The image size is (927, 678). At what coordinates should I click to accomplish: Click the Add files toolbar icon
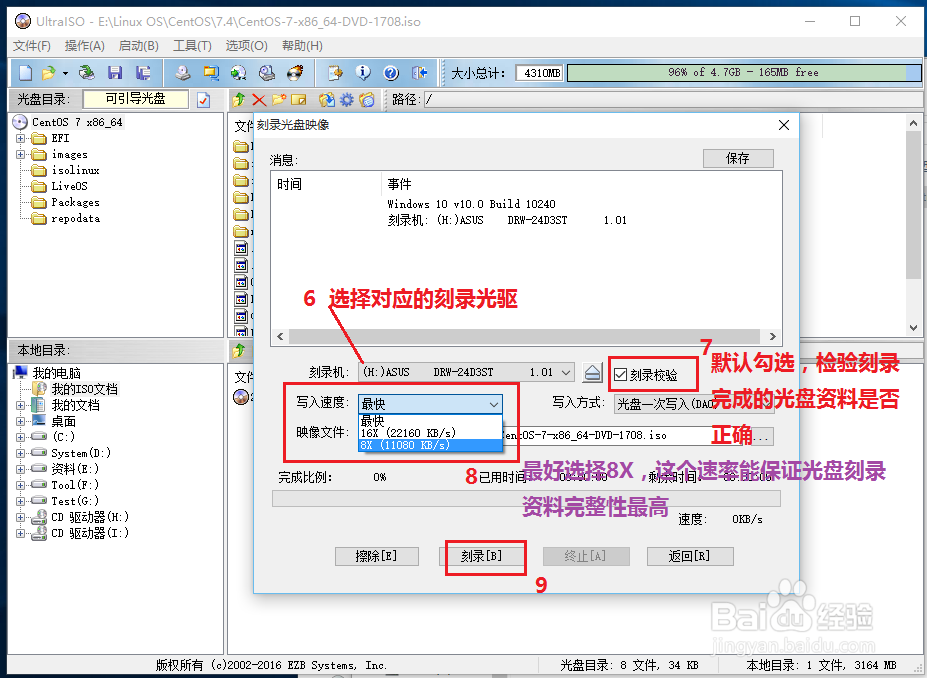pos(335,73)
